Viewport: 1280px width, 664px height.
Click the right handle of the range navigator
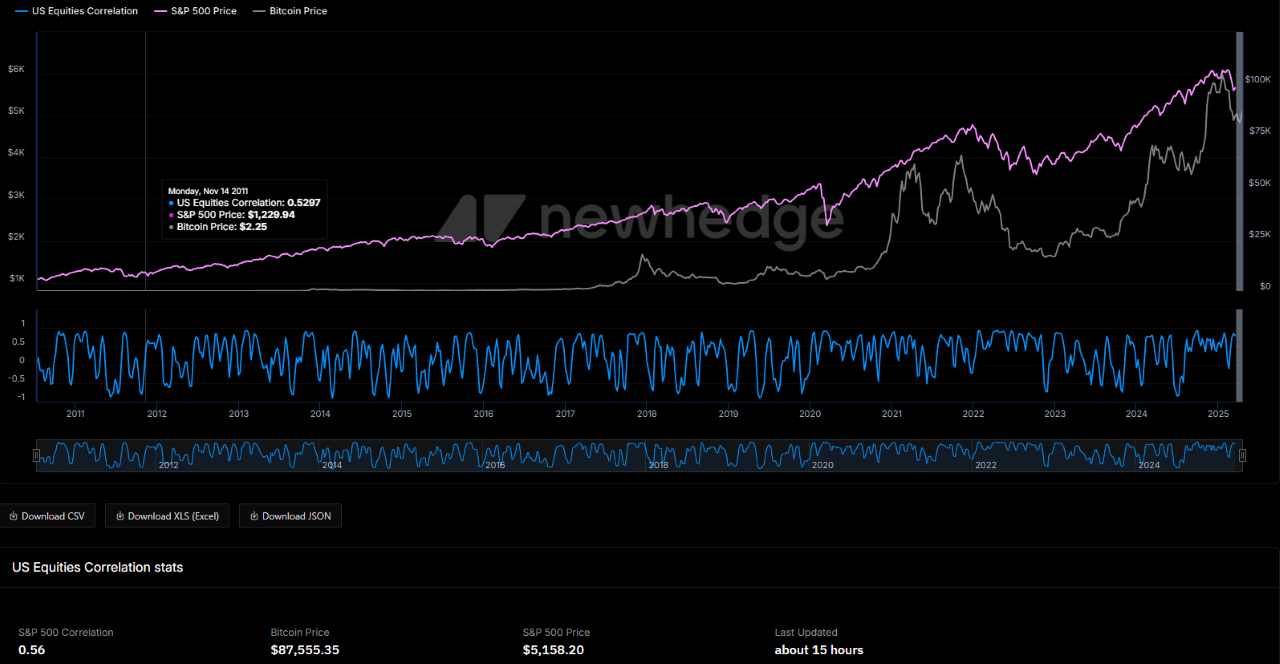[x=1242, y=455]
